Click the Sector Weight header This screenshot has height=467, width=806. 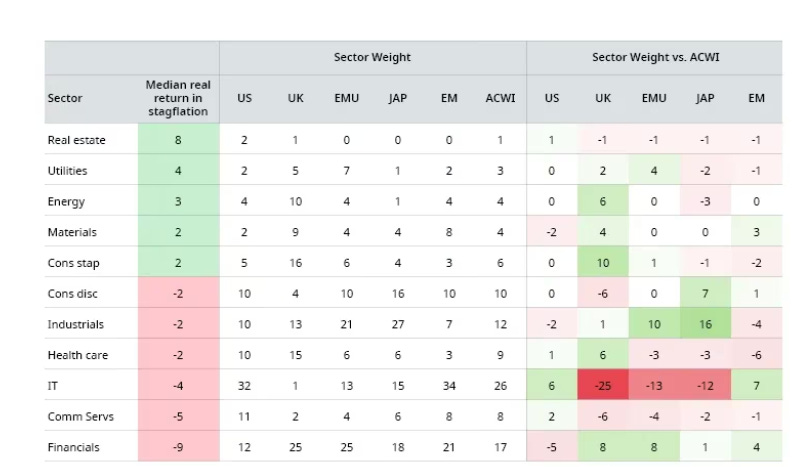pyautogui.click(x=372, y=57)
